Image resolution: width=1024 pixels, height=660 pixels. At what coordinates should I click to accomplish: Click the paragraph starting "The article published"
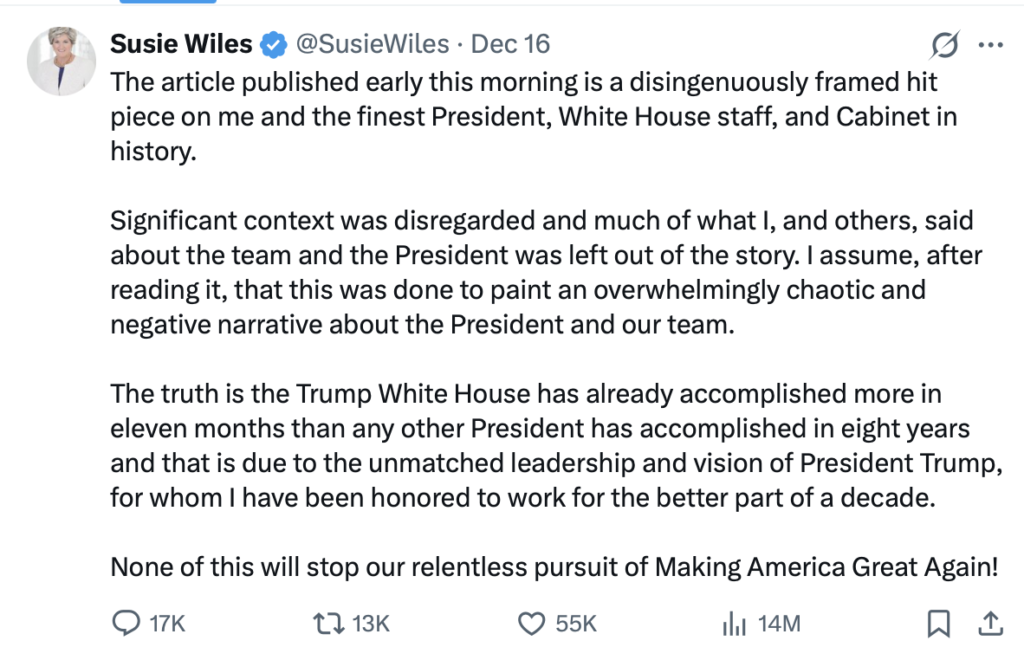[533, 117]
